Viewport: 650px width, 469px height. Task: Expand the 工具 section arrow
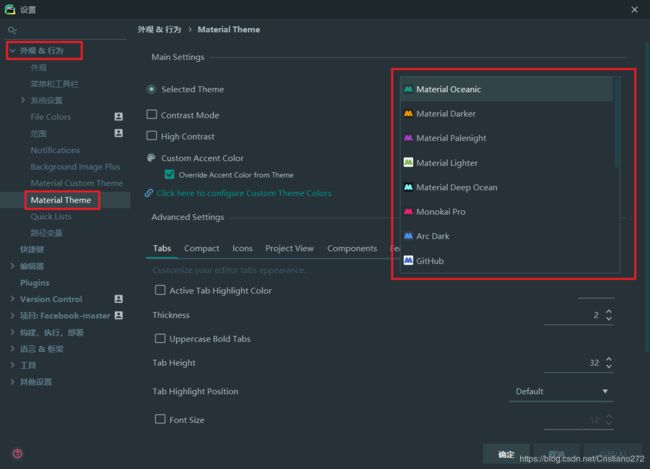tap(12, 365)
